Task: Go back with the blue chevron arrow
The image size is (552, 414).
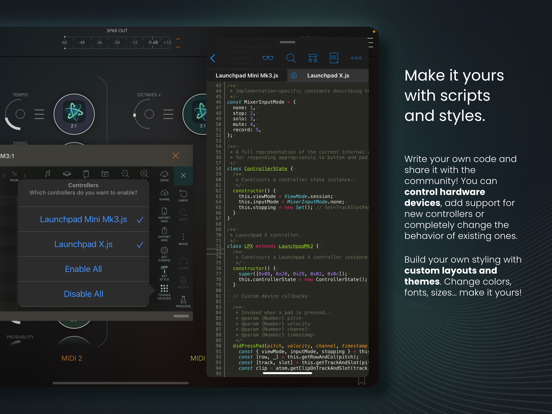Action: pos(213,58)
